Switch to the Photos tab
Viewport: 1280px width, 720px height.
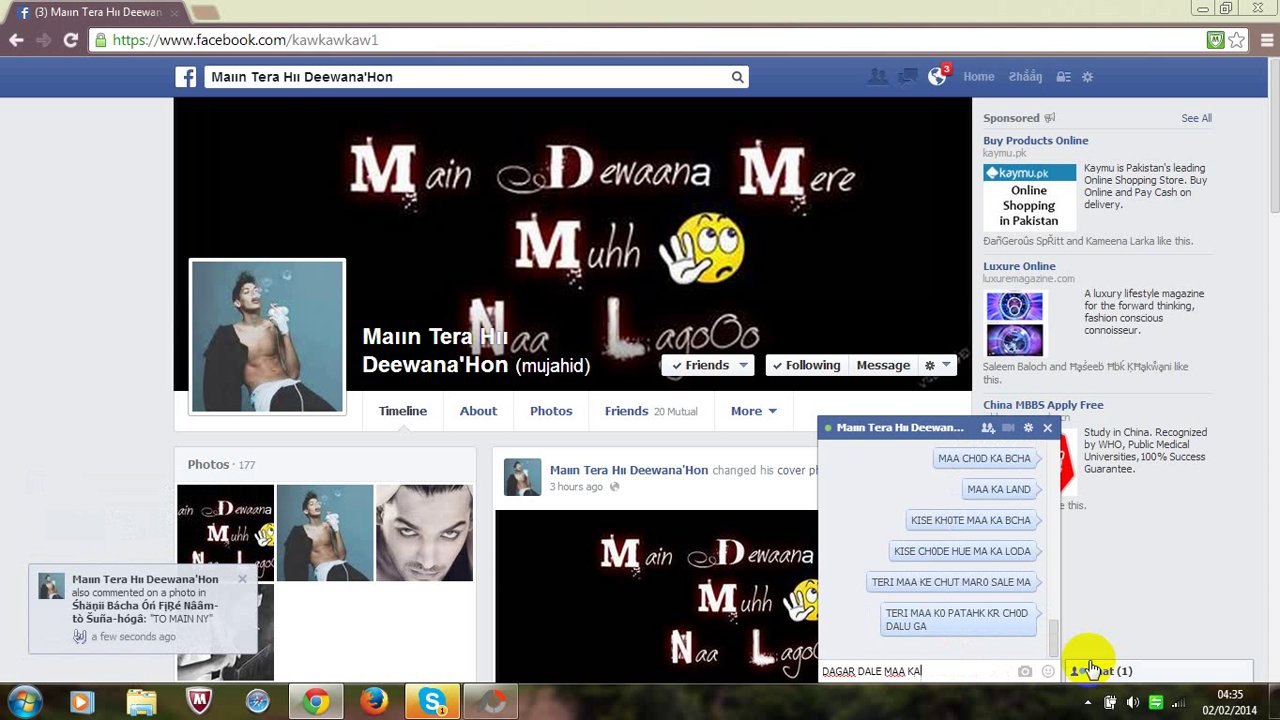[x=551, y=411]
